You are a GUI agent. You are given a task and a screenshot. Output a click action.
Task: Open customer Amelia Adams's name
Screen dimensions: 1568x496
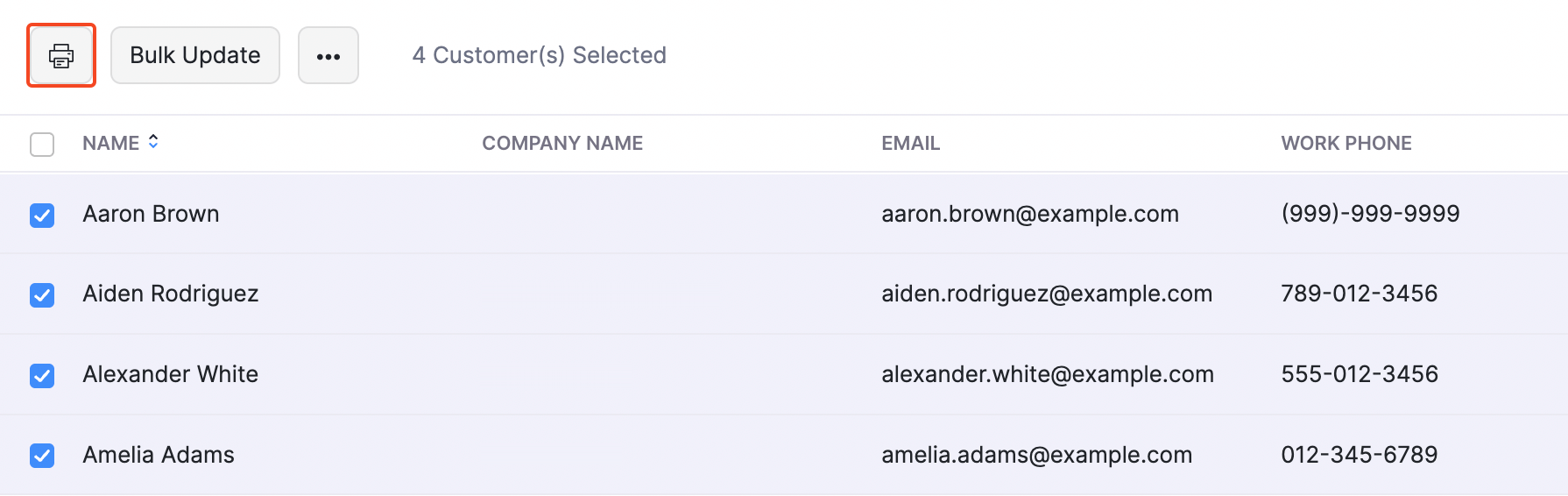pyautogui.click(x=159, y=455)
